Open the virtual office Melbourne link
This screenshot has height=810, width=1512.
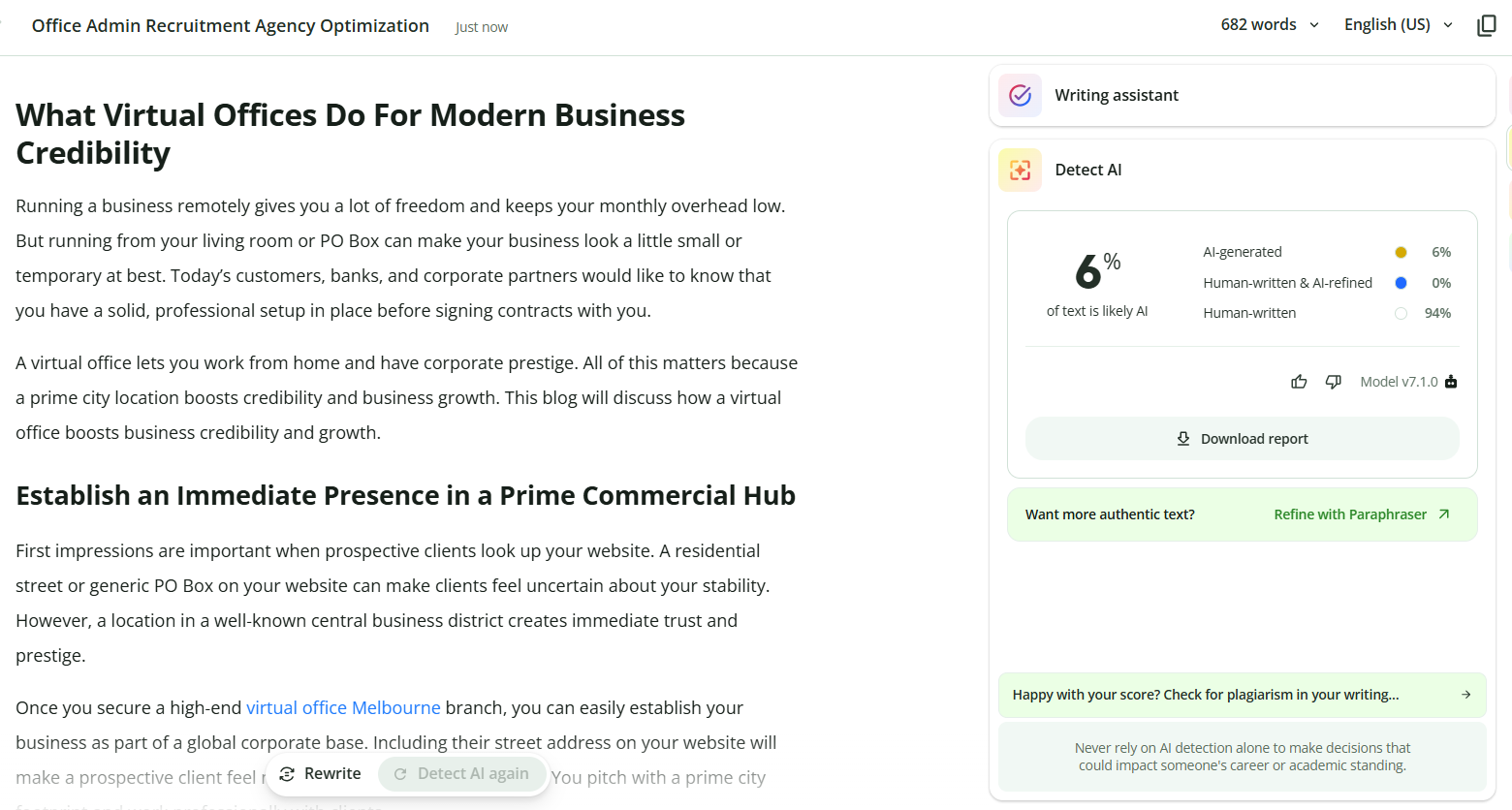(x=343, y=708)
